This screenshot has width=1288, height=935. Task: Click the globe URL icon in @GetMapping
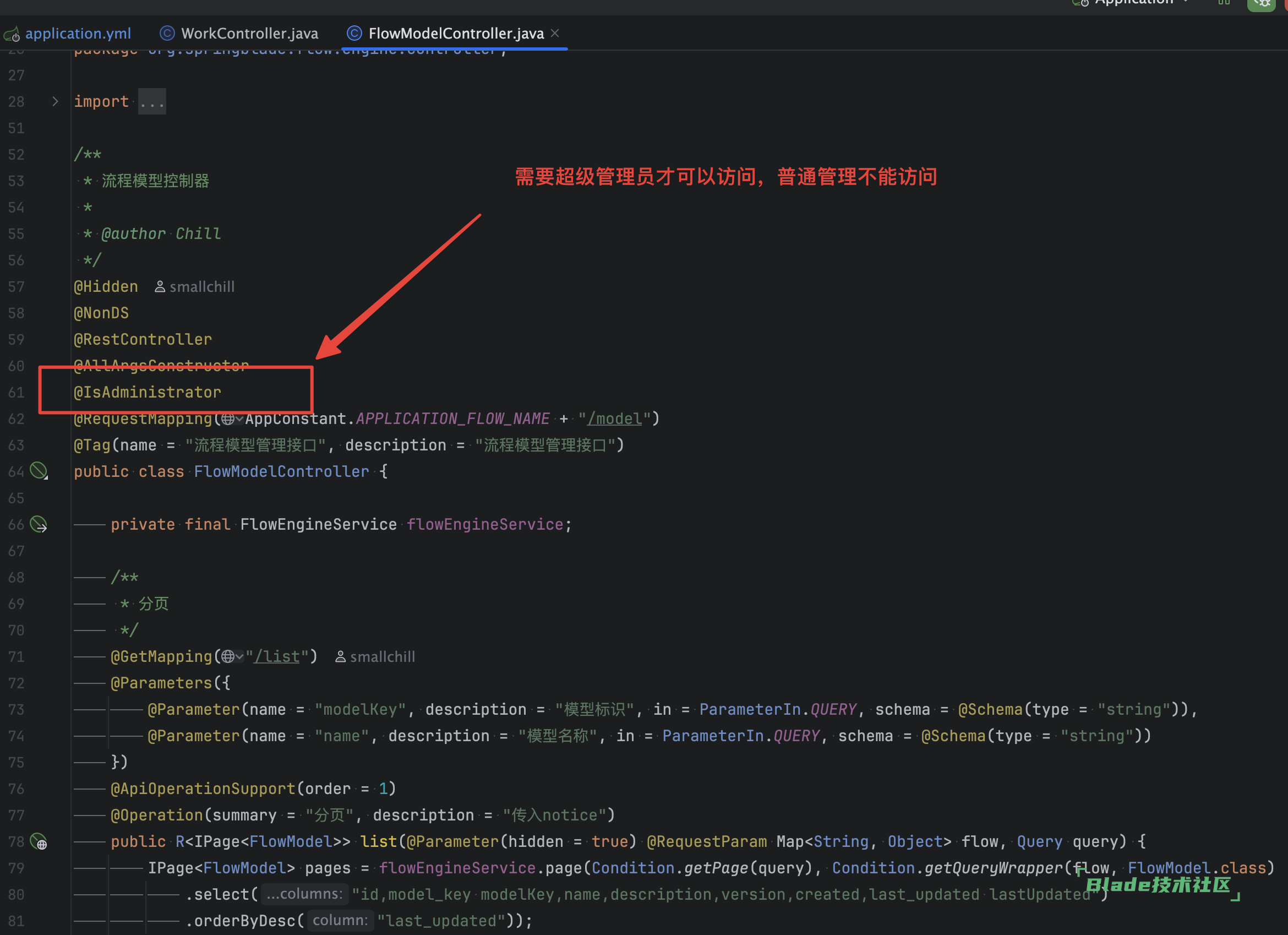[229, 657]
